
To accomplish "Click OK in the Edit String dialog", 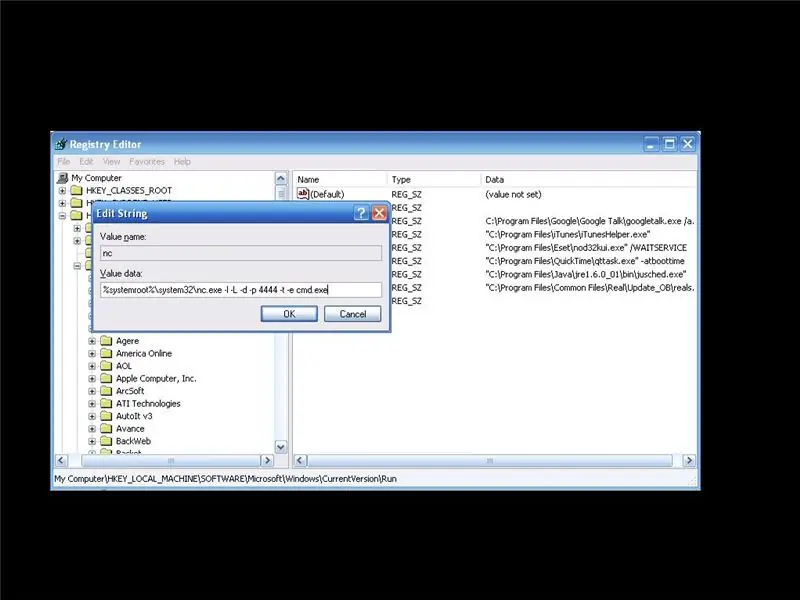I will click(x=289, y=314).
